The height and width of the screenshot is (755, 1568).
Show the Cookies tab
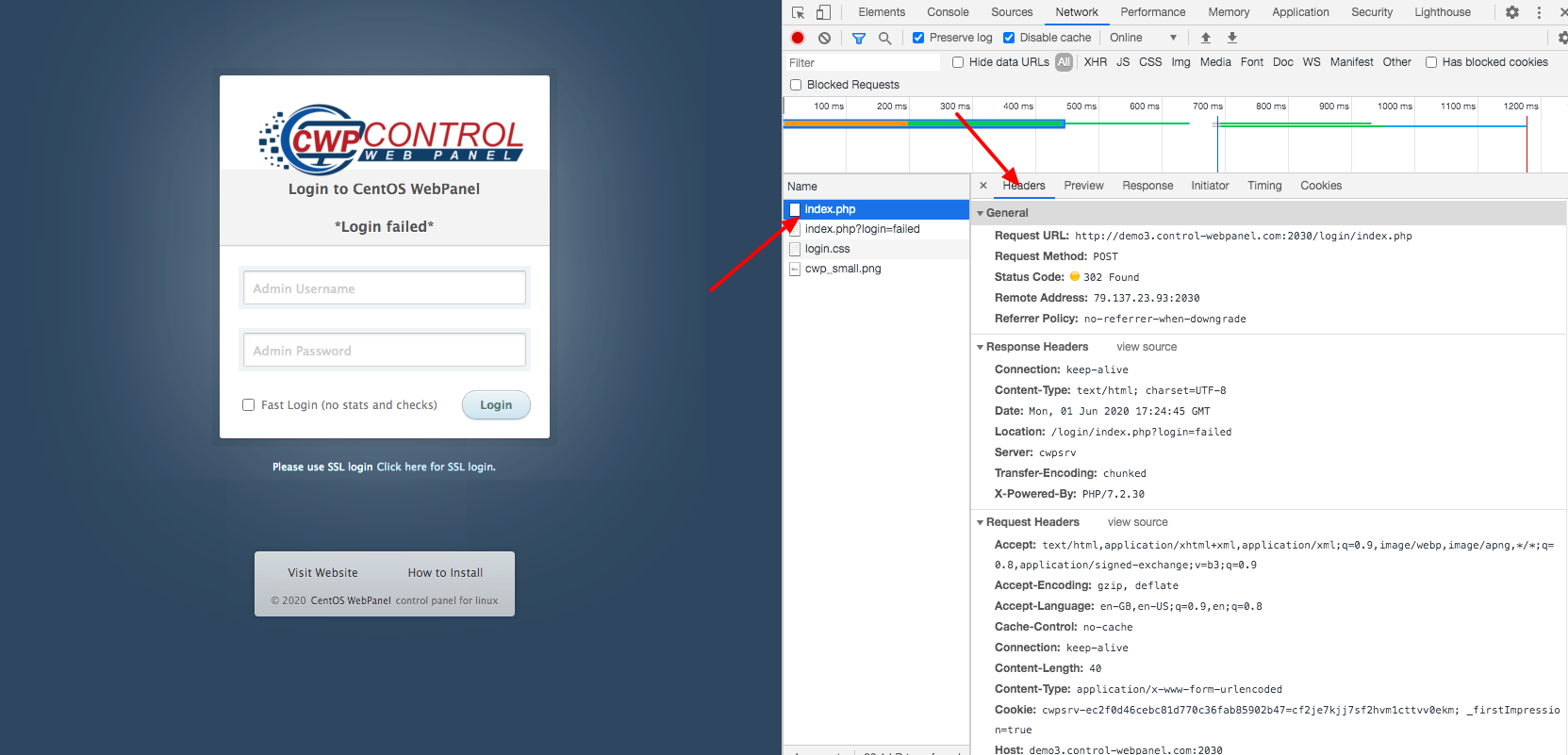click(x=1321, y=186)
